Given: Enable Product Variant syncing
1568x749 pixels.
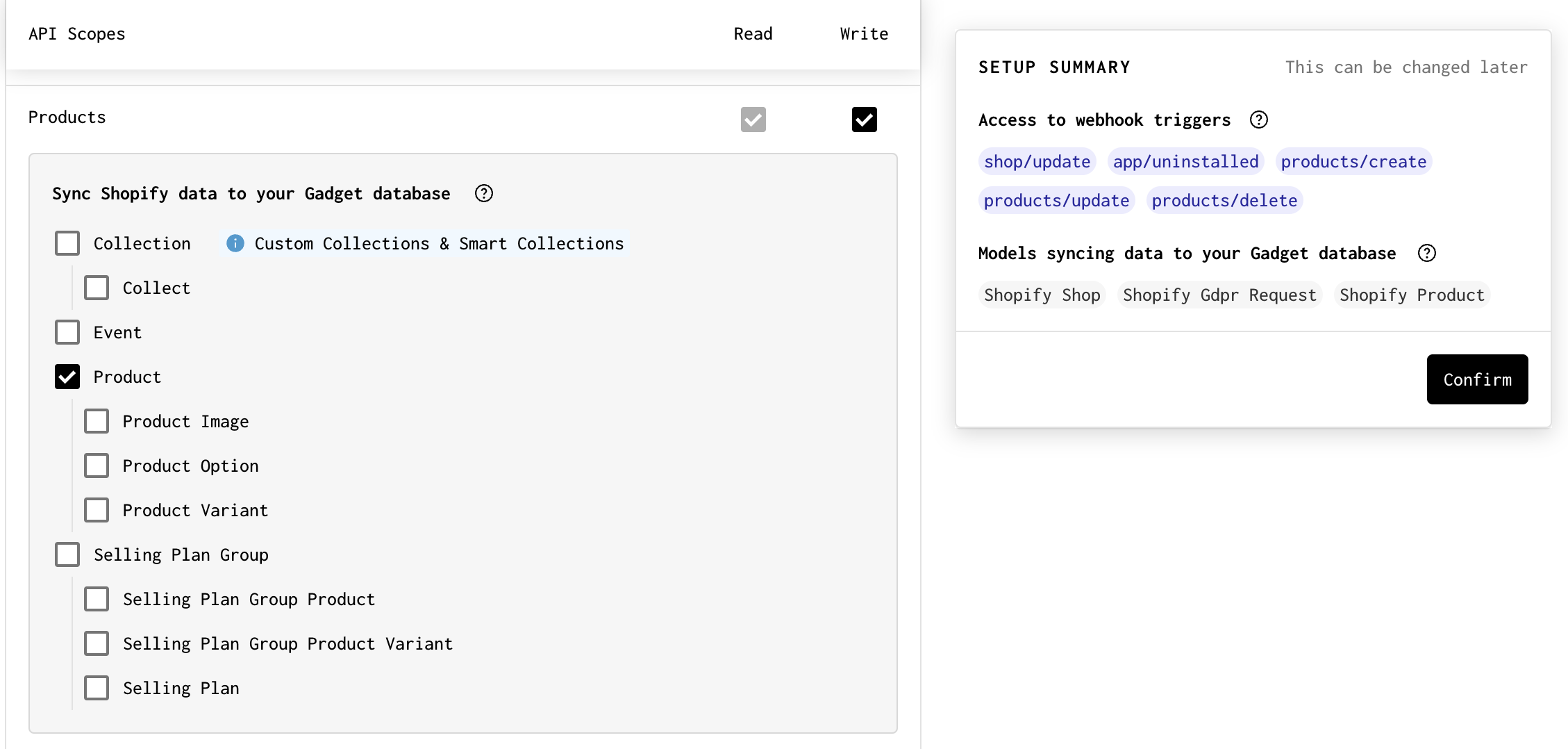Looking at the screenshot, I should [x=97, y=510].
